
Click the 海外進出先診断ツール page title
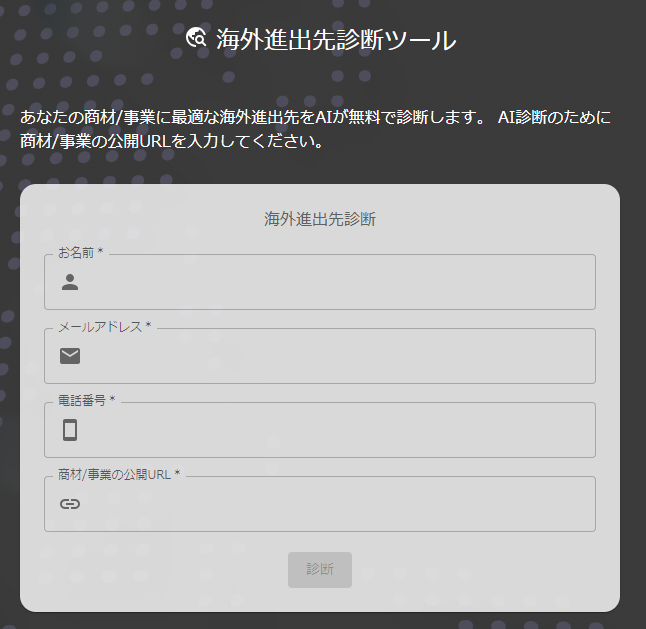[336, 40]
